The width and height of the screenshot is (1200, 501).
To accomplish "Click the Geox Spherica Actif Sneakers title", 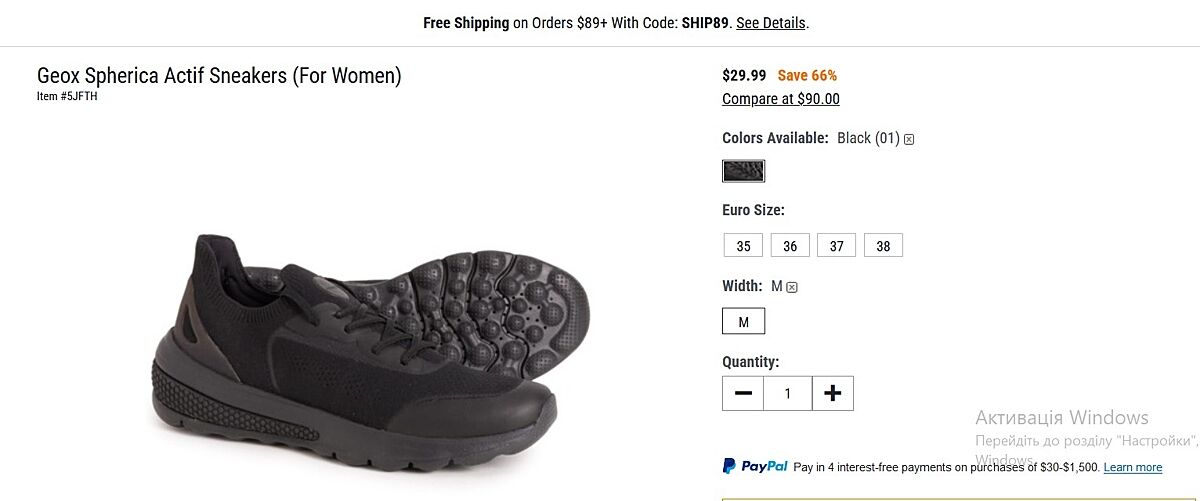I will [219, 76].
